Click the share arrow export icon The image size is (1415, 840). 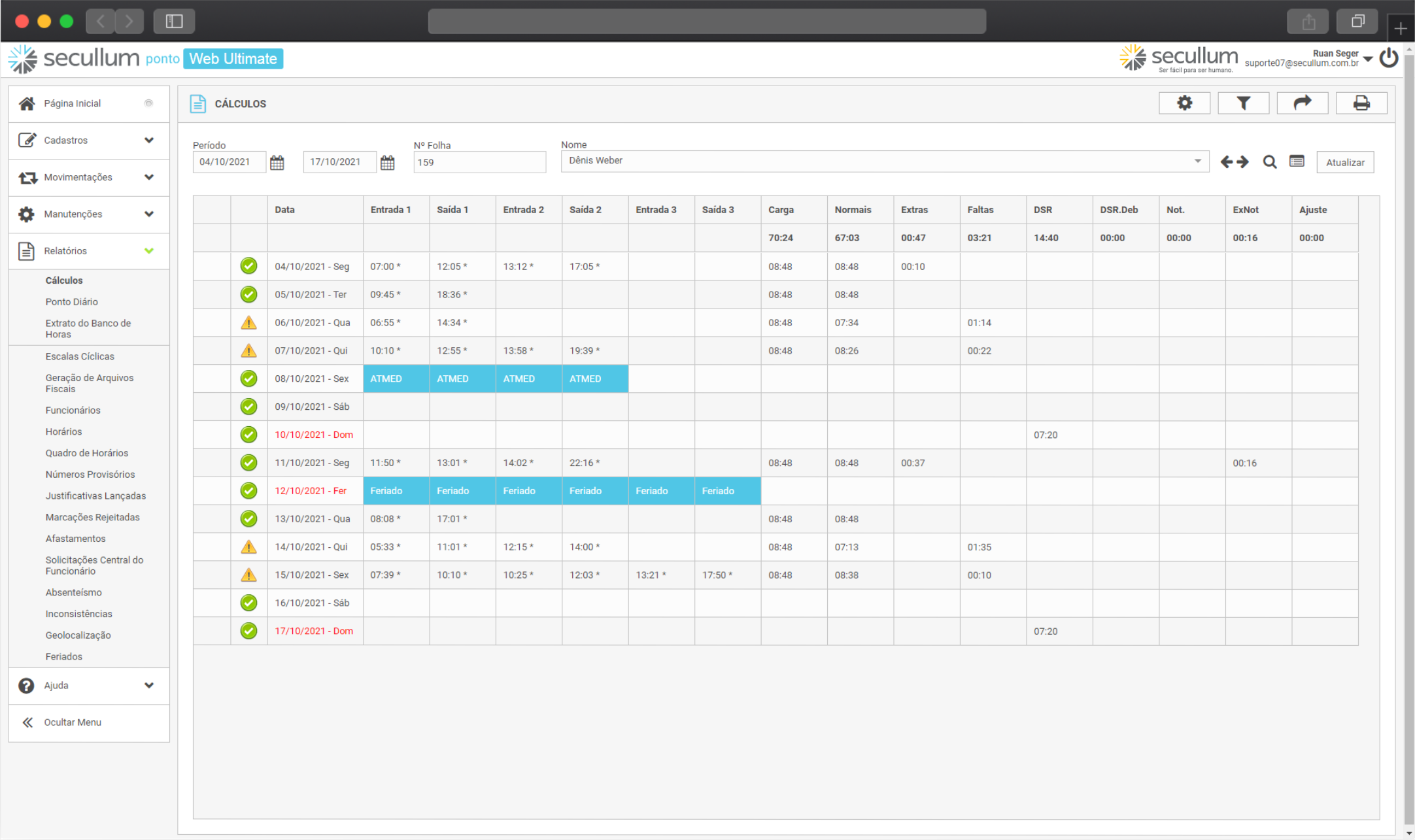pyautogui.click(x=1302, y=103)
